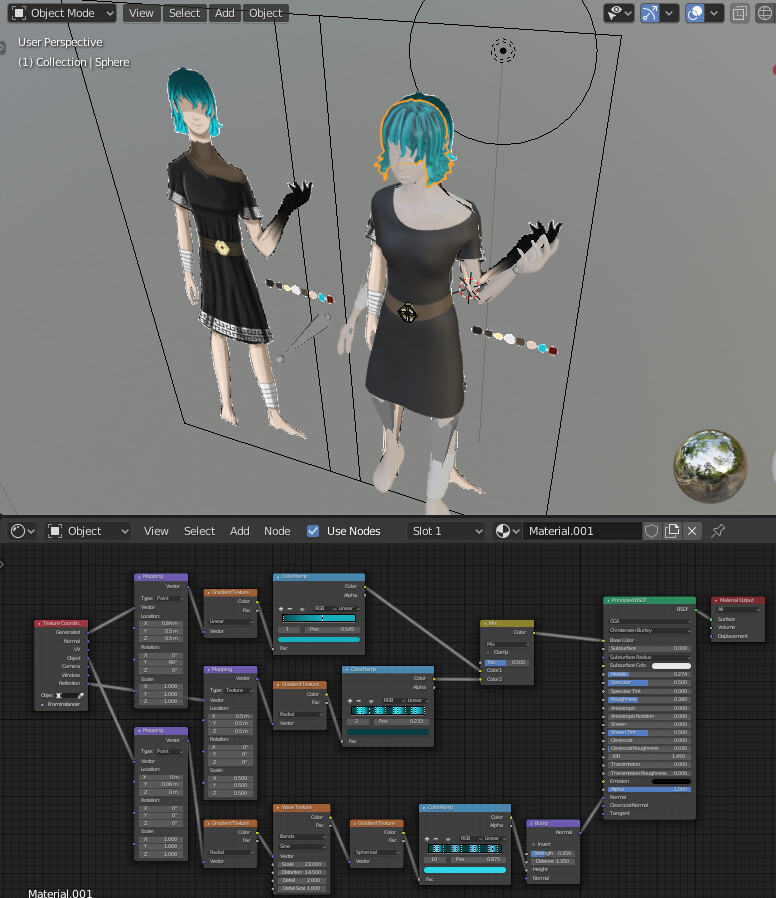Add a stop on the ColorRamp at Pos 0.545
This screenshot has height=898, width=776.
tap(281, 609)
